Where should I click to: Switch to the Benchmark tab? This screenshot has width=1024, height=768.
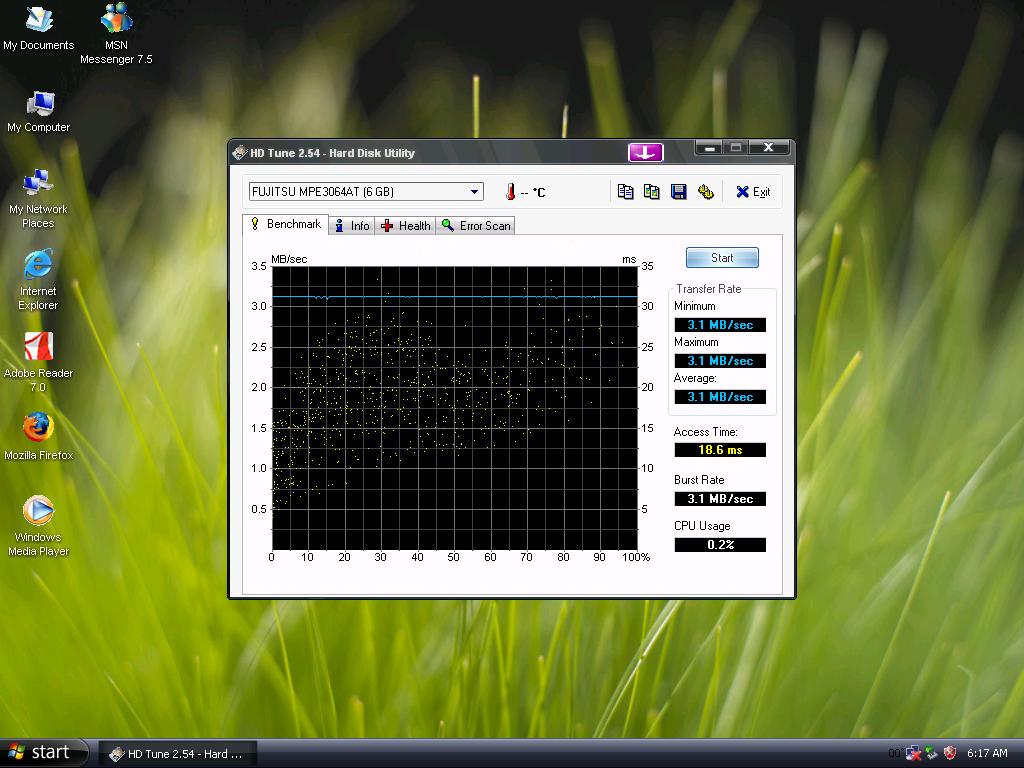click(x=286, y=224)
